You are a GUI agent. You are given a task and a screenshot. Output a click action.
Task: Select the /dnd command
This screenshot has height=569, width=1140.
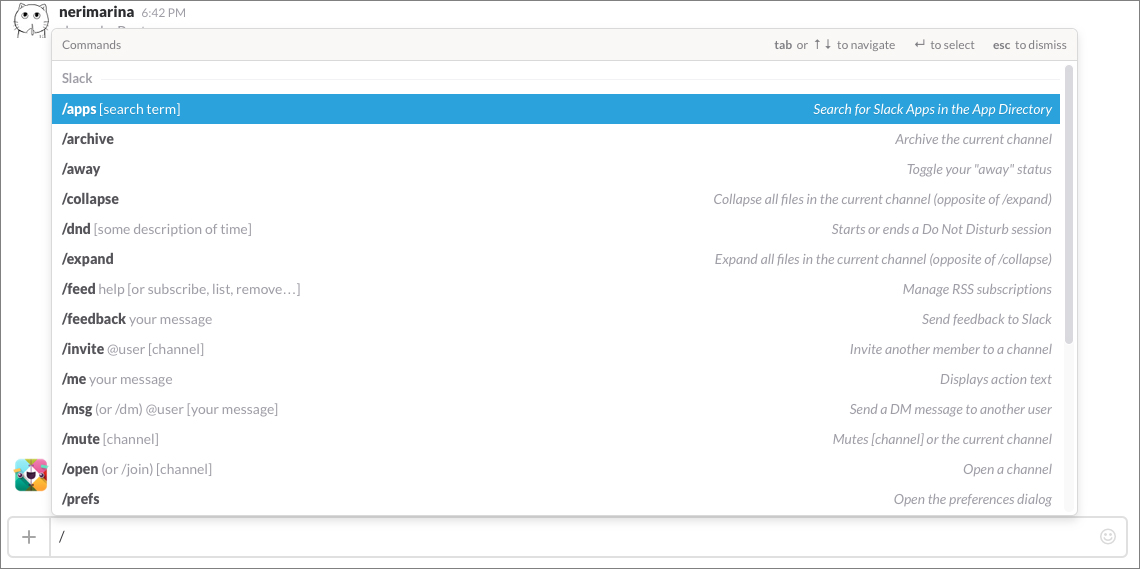point(555,229)
